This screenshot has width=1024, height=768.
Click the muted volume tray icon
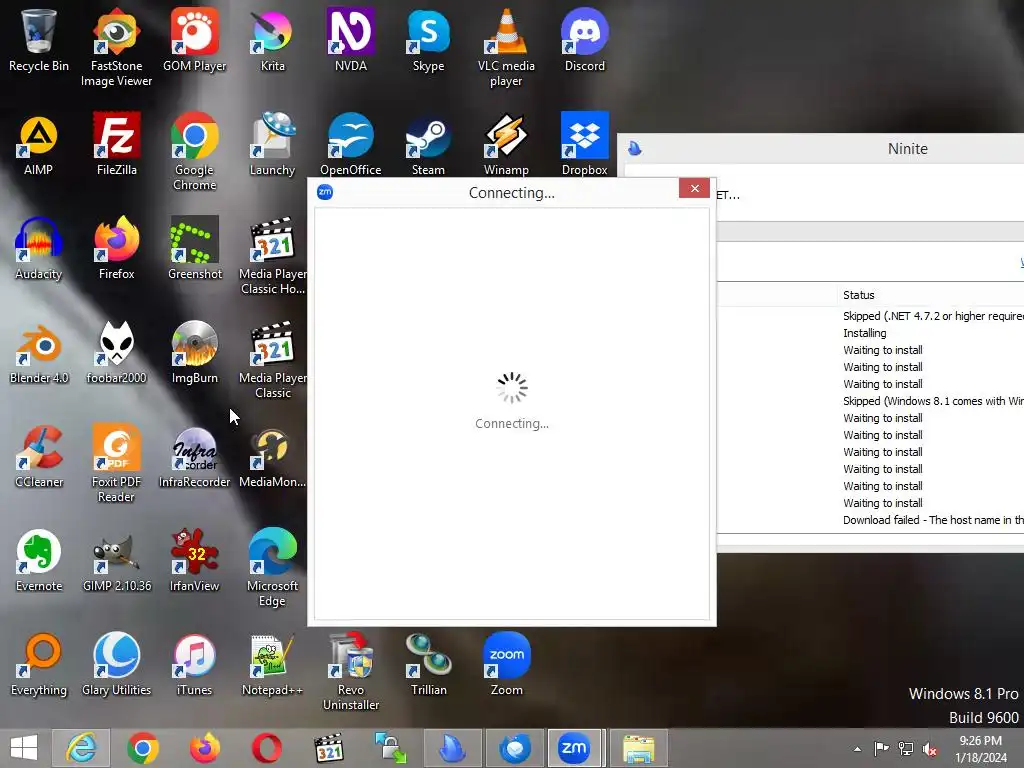click(929, 749)
